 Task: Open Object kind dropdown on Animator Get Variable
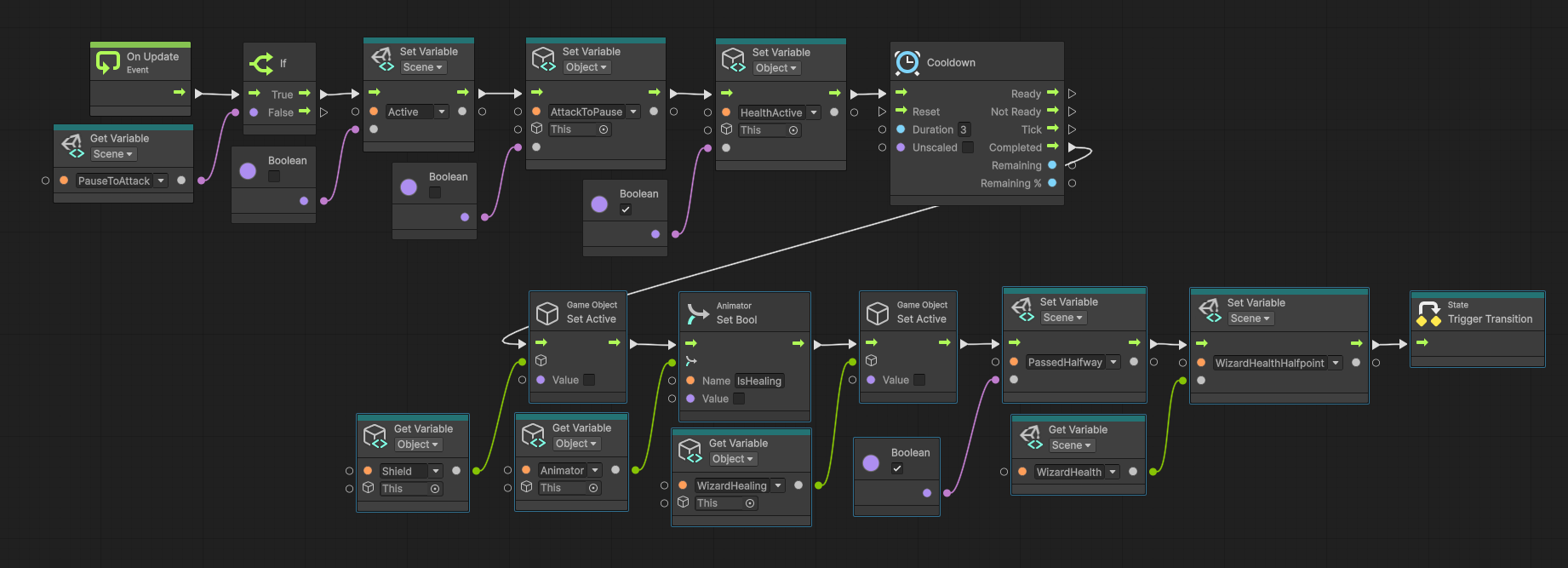(x=577, y=444)
